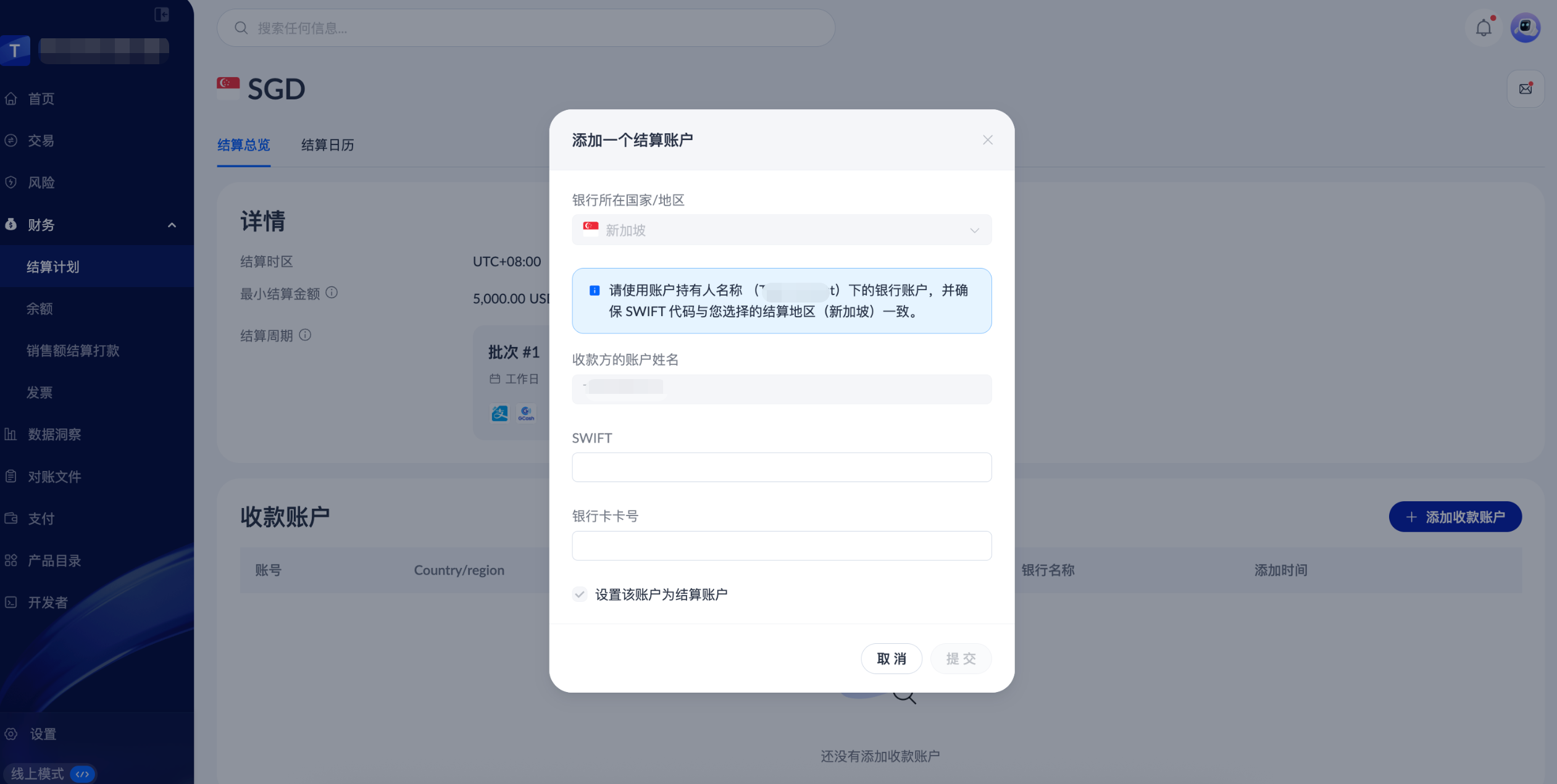Open the notifications bell

pos(1484,28)
